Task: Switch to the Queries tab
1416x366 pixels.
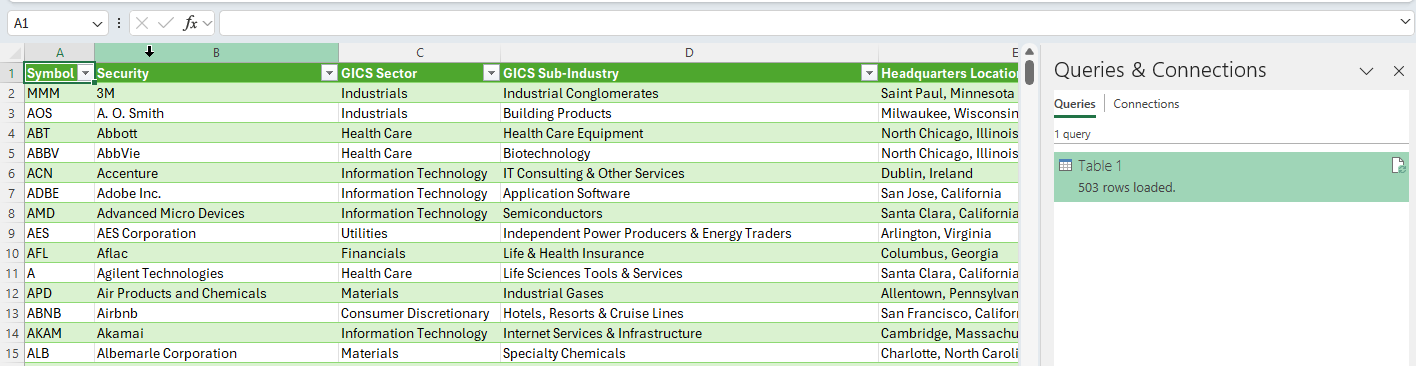Action: tap(1075, 104)
